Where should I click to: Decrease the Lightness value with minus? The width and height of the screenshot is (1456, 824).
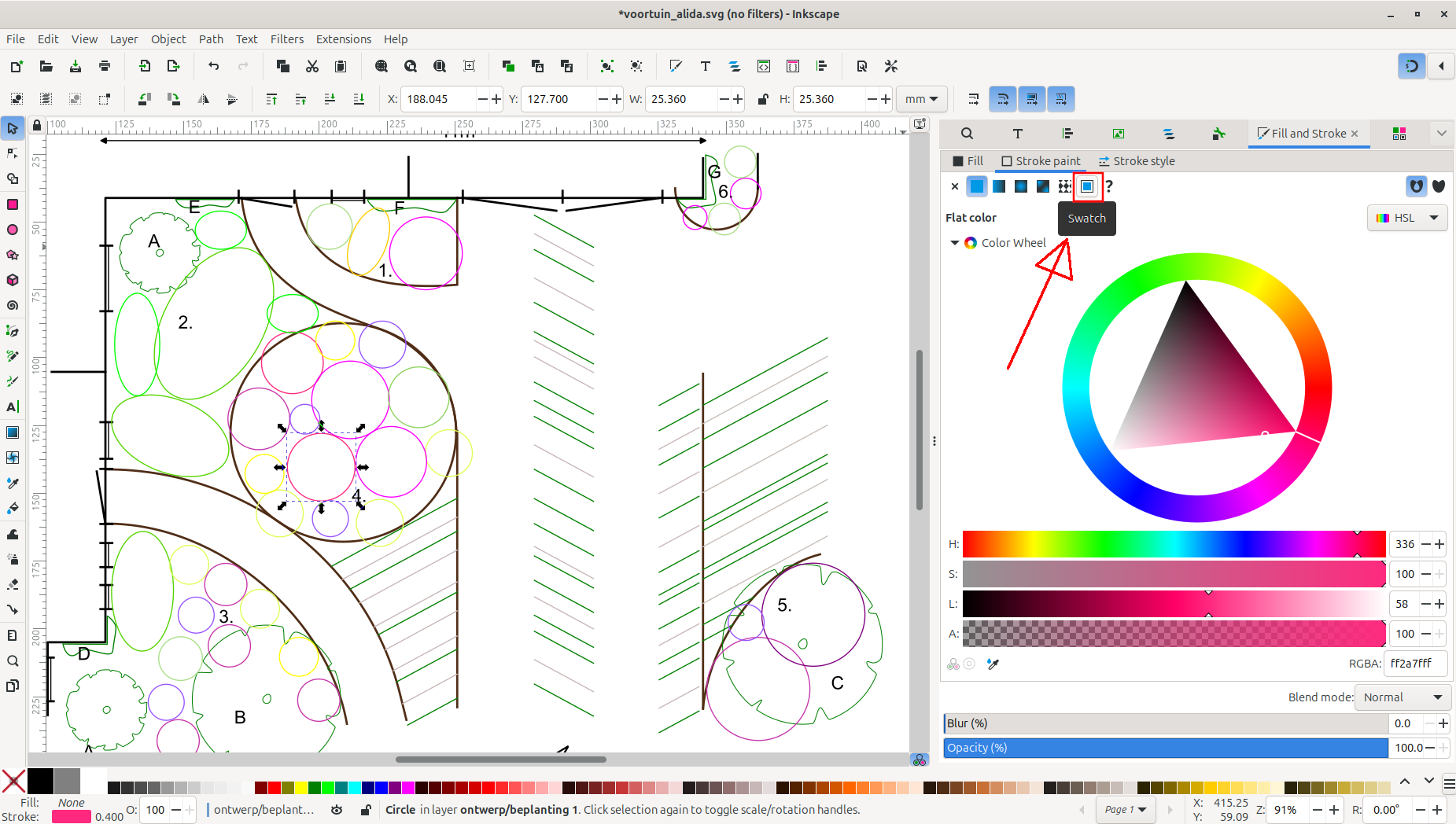pos(1425,604)
